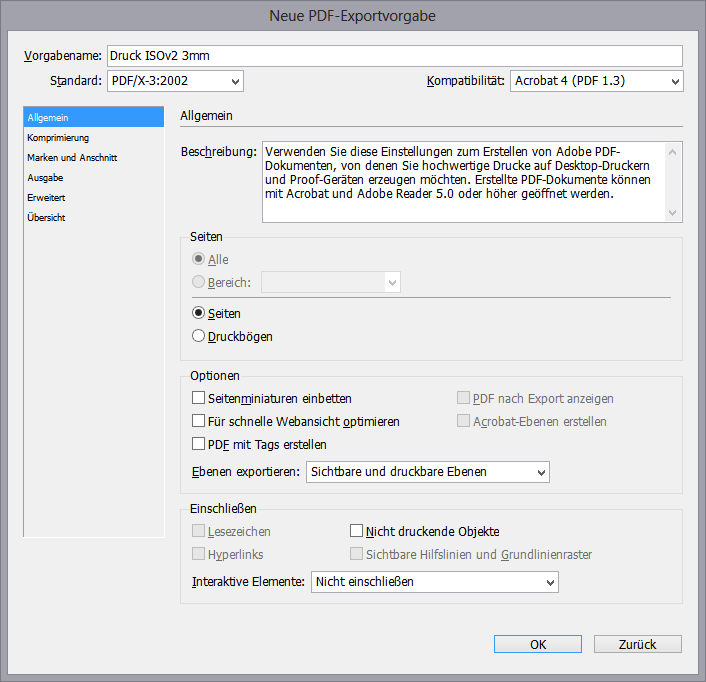Open the Übersicht category
The width and height of the screenshot is (706, 682).
(47, 217)
